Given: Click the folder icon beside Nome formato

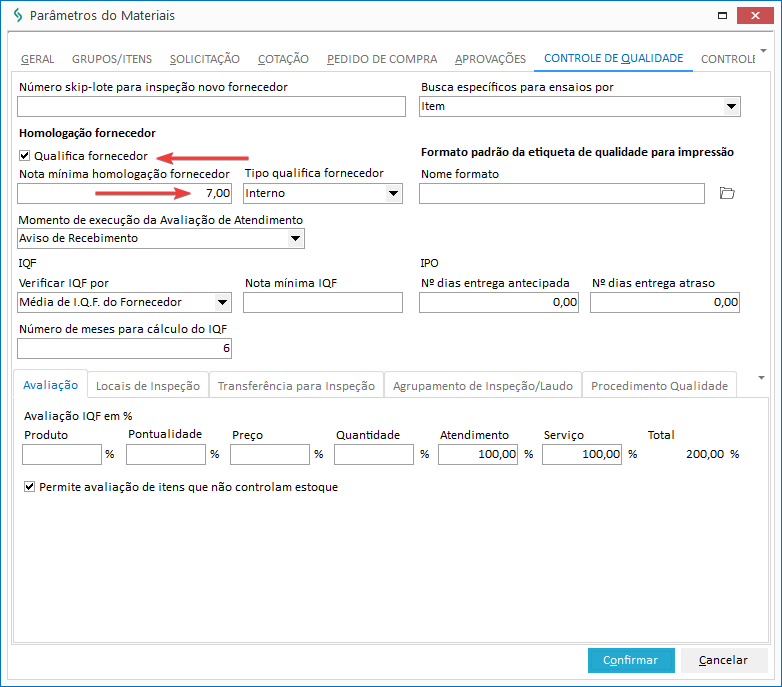Looking at the screenshot, I should point(727,193).
